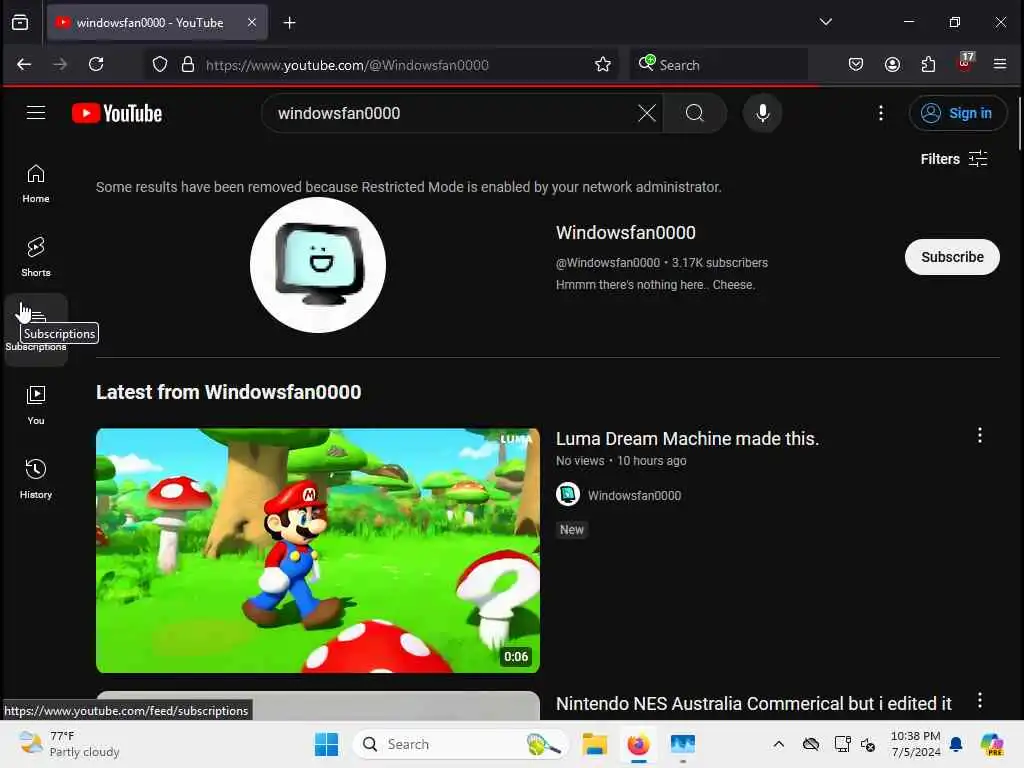The height and width of the screenshot is (768, 1024).
Task: Open the Firefox application menu
Action: (x=1000, y=64)
